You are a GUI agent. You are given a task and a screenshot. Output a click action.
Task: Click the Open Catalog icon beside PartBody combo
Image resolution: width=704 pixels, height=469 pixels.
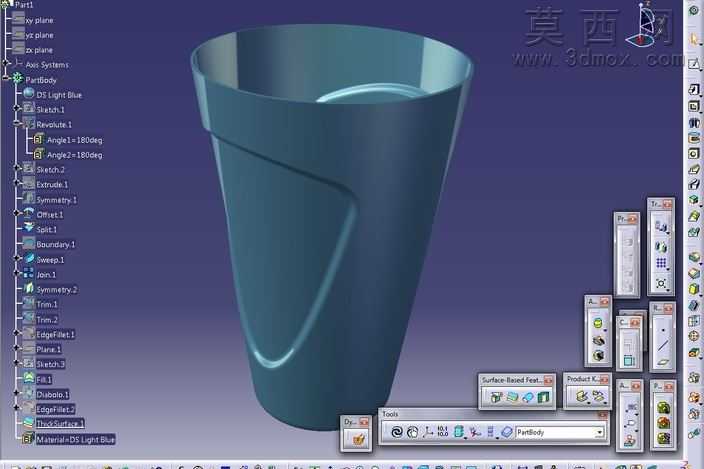506,432
